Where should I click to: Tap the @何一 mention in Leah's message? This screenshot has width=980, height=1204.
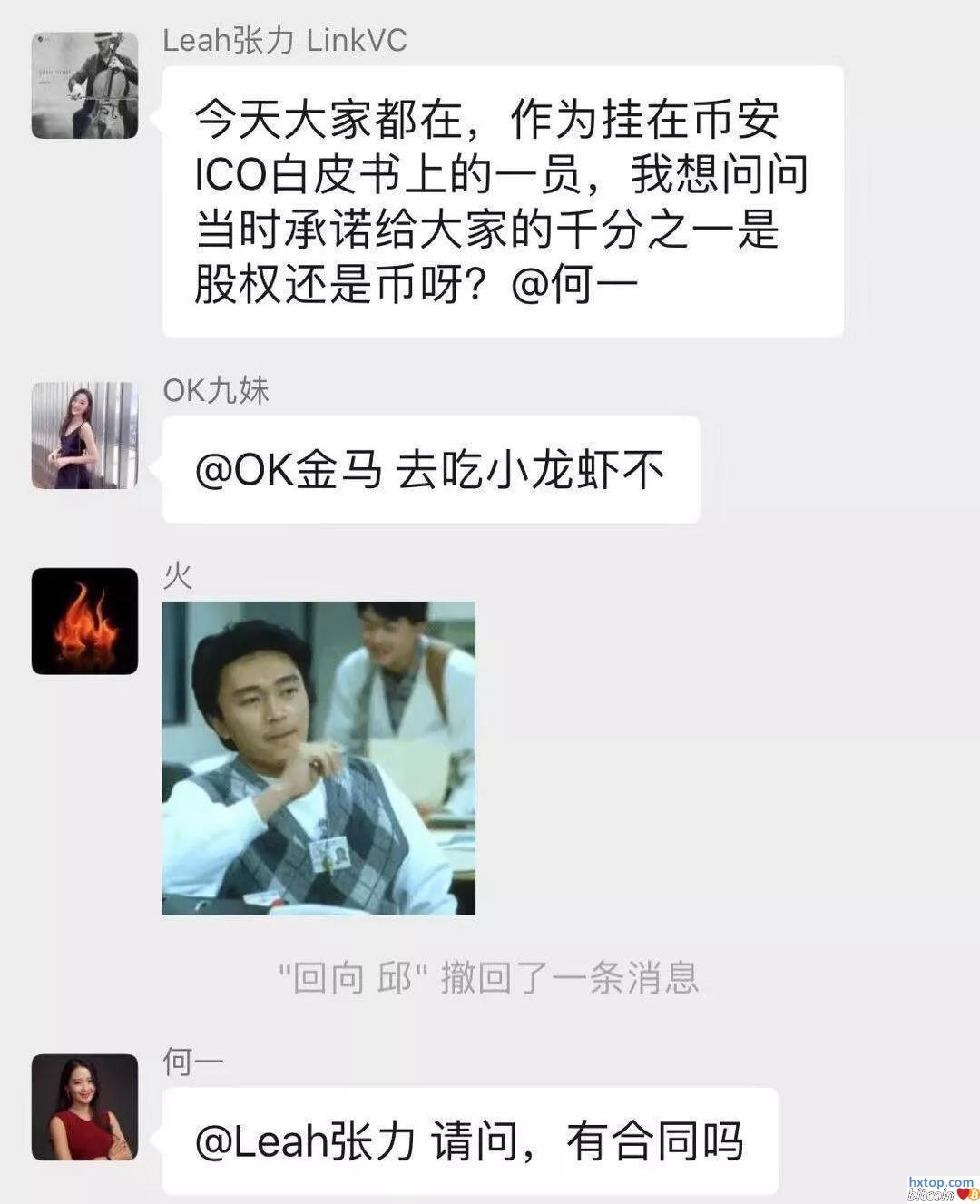tap(575, 285)
